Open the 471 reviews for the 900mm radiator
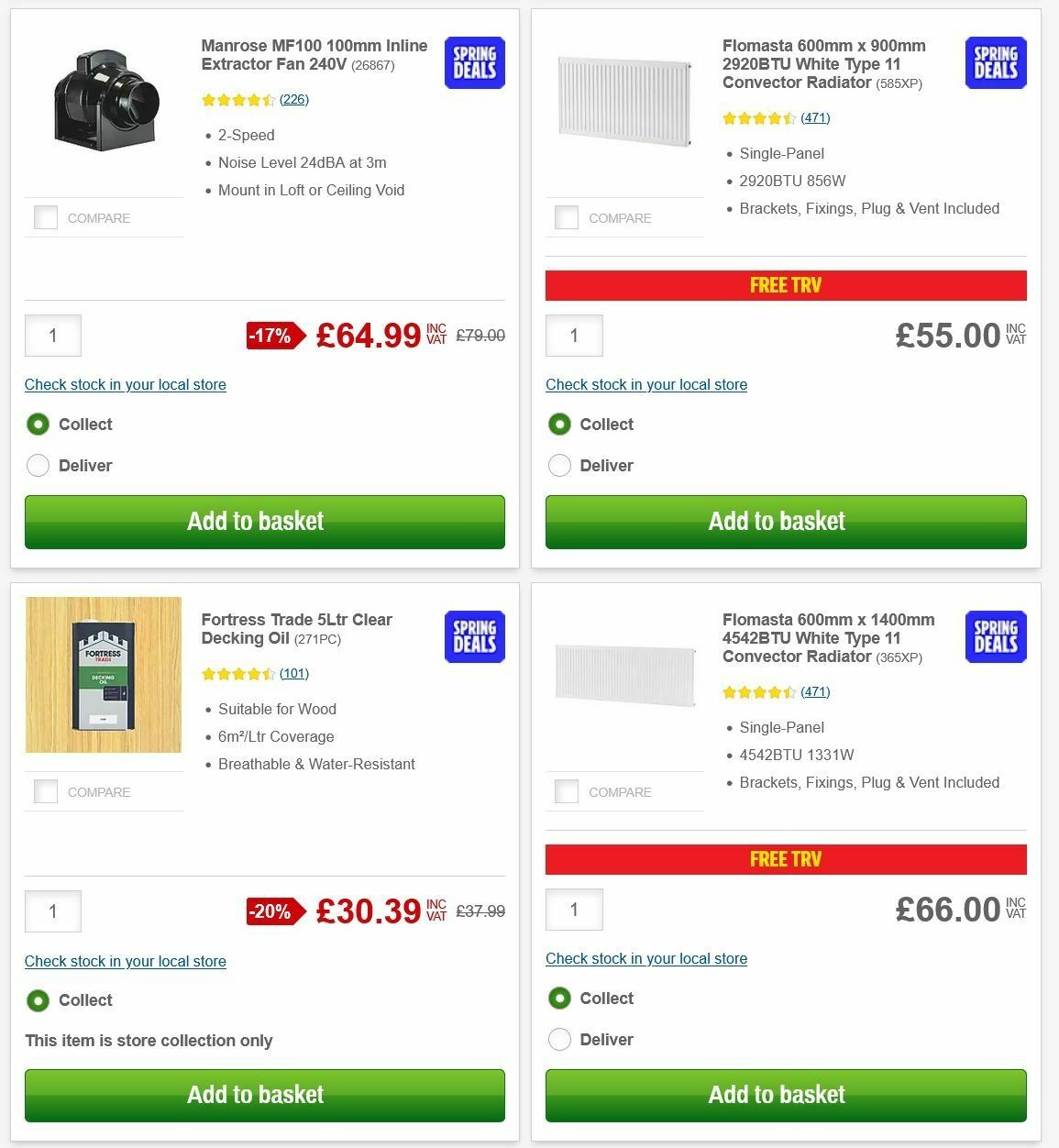 tap(816, 117)
